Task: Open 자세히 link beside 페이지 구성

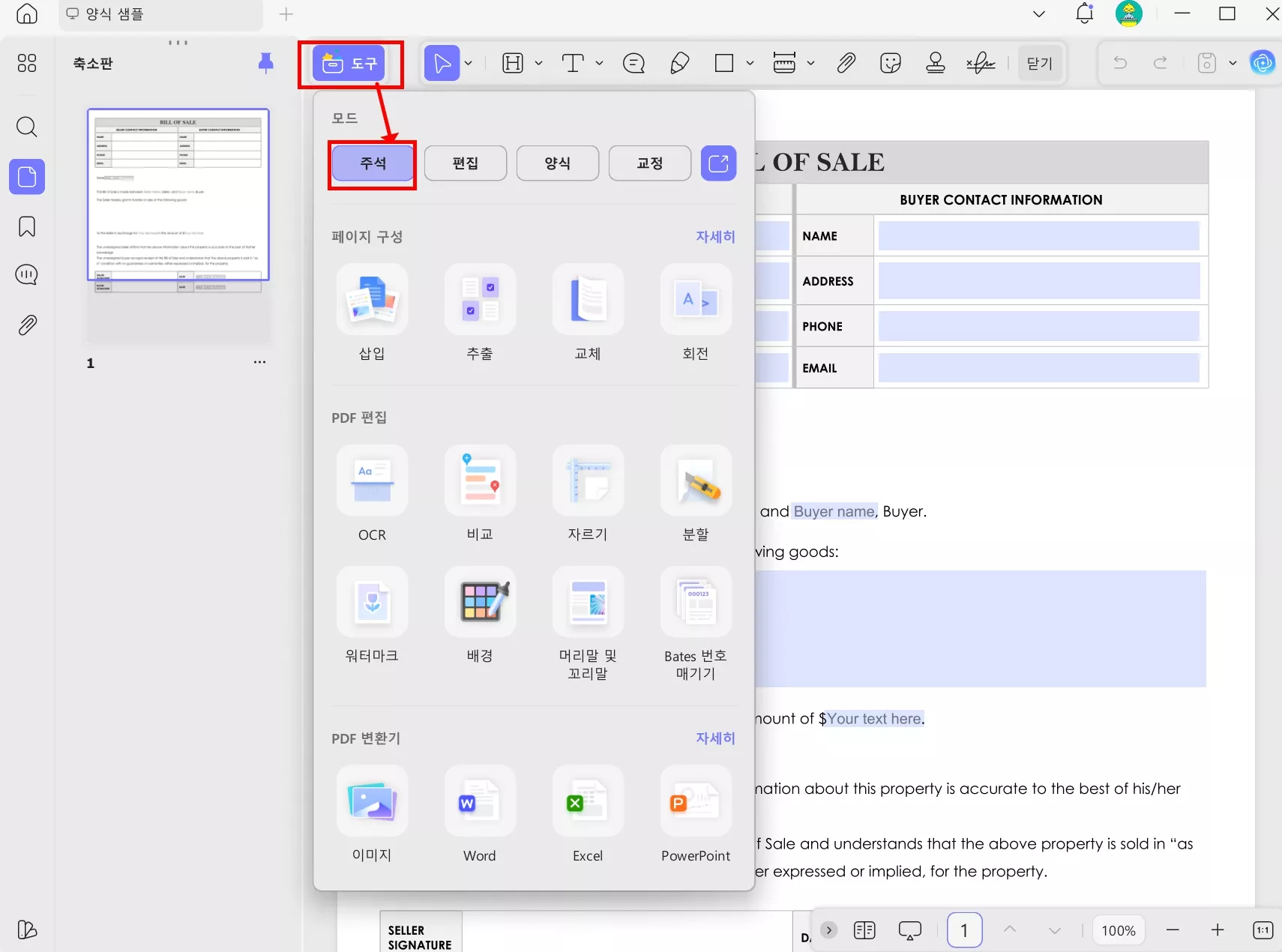Action: tap(714, 237)
